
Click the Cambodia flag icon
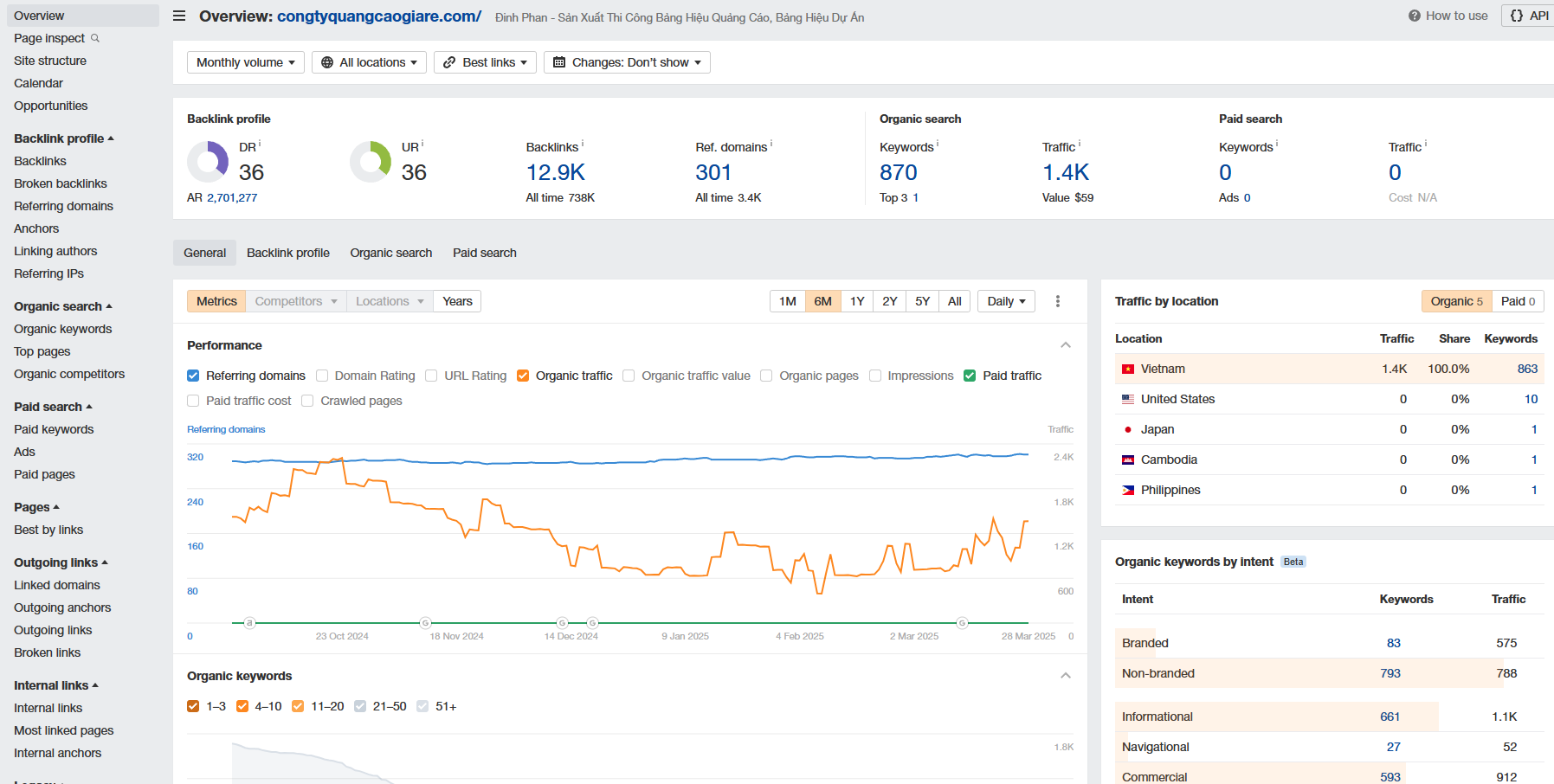(x=1128, y=460)
